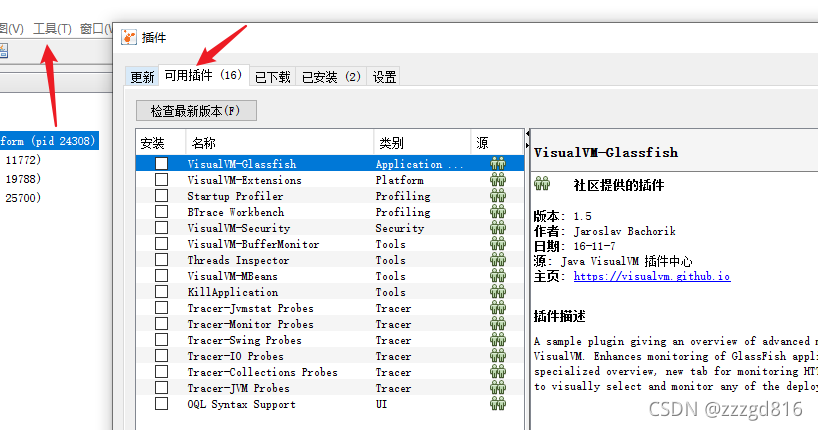Select the Tracer-Collections Probes plugin name

click(x=262, y=372)
